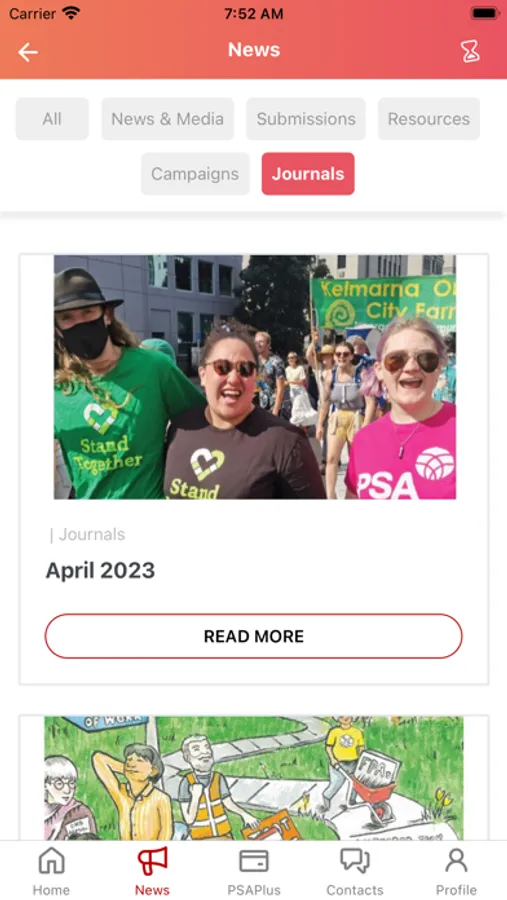Image resolution: width=507 pixels, height=900 pixels.
Task: Tap the back arrow icon
Action: click(x=28, y=52)
